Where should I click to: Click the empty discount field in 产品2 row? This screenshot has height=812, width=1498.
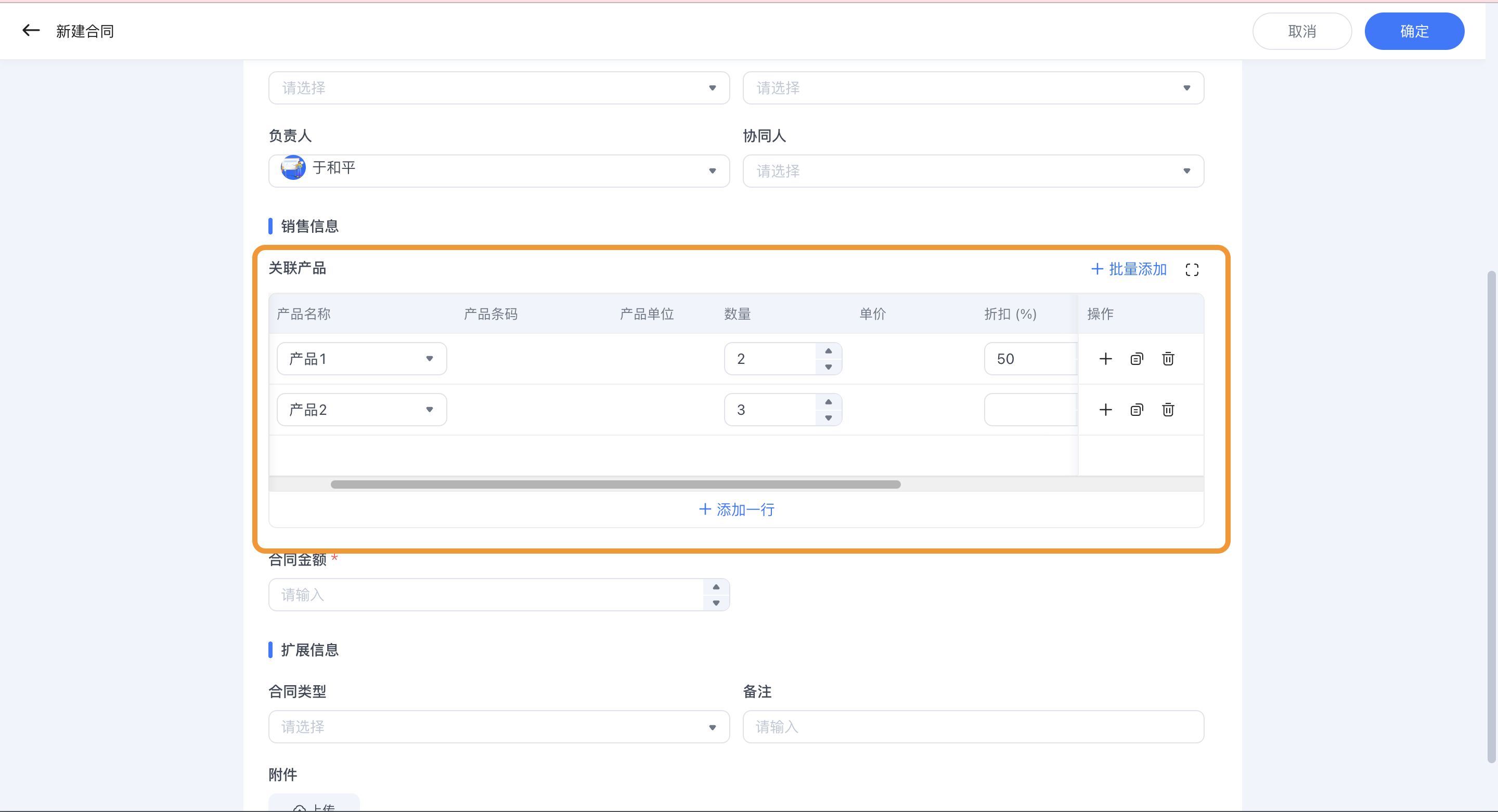click(1030, 410)
